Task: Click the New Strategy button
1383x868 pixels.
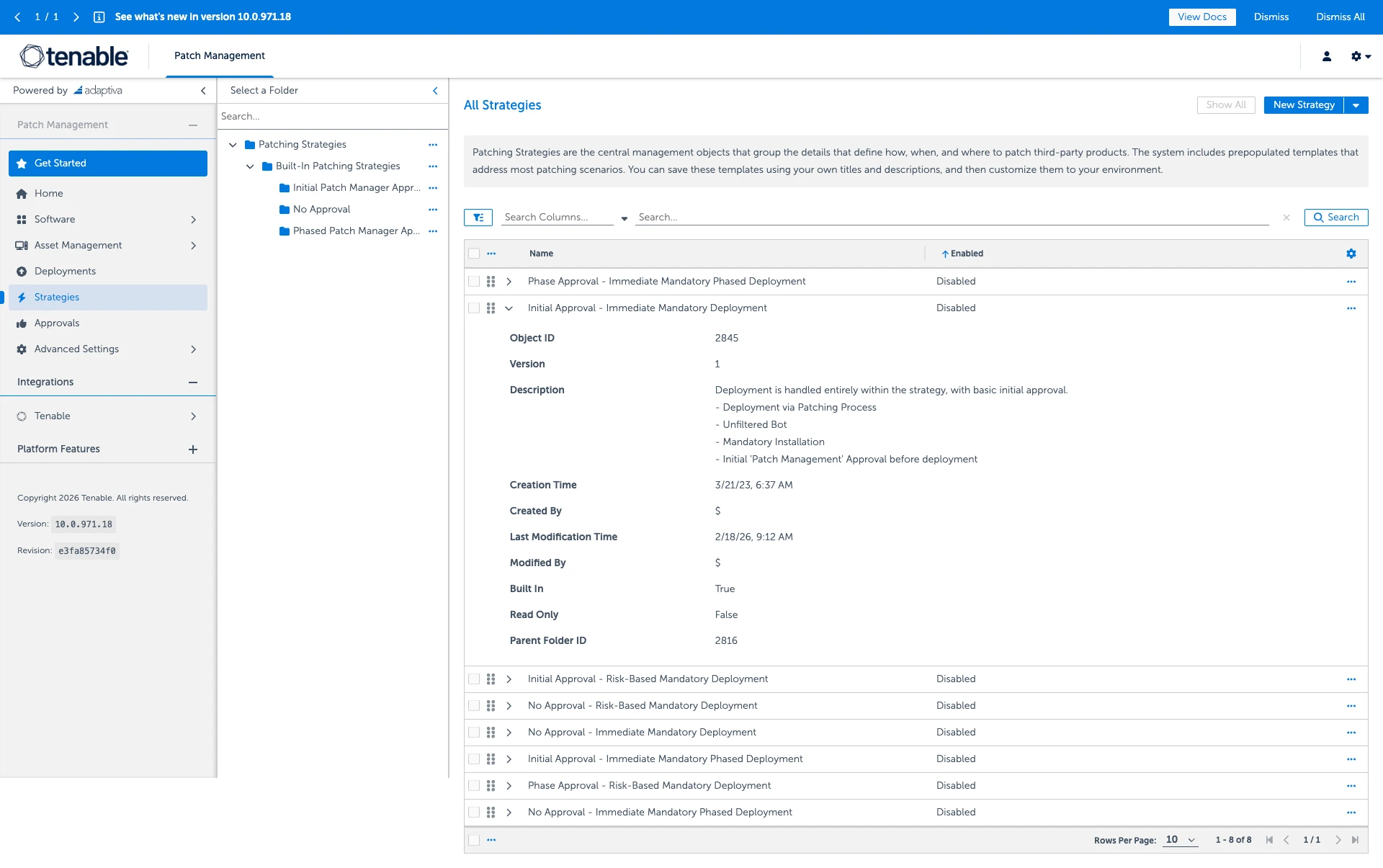Action: tap(1304, 104)
